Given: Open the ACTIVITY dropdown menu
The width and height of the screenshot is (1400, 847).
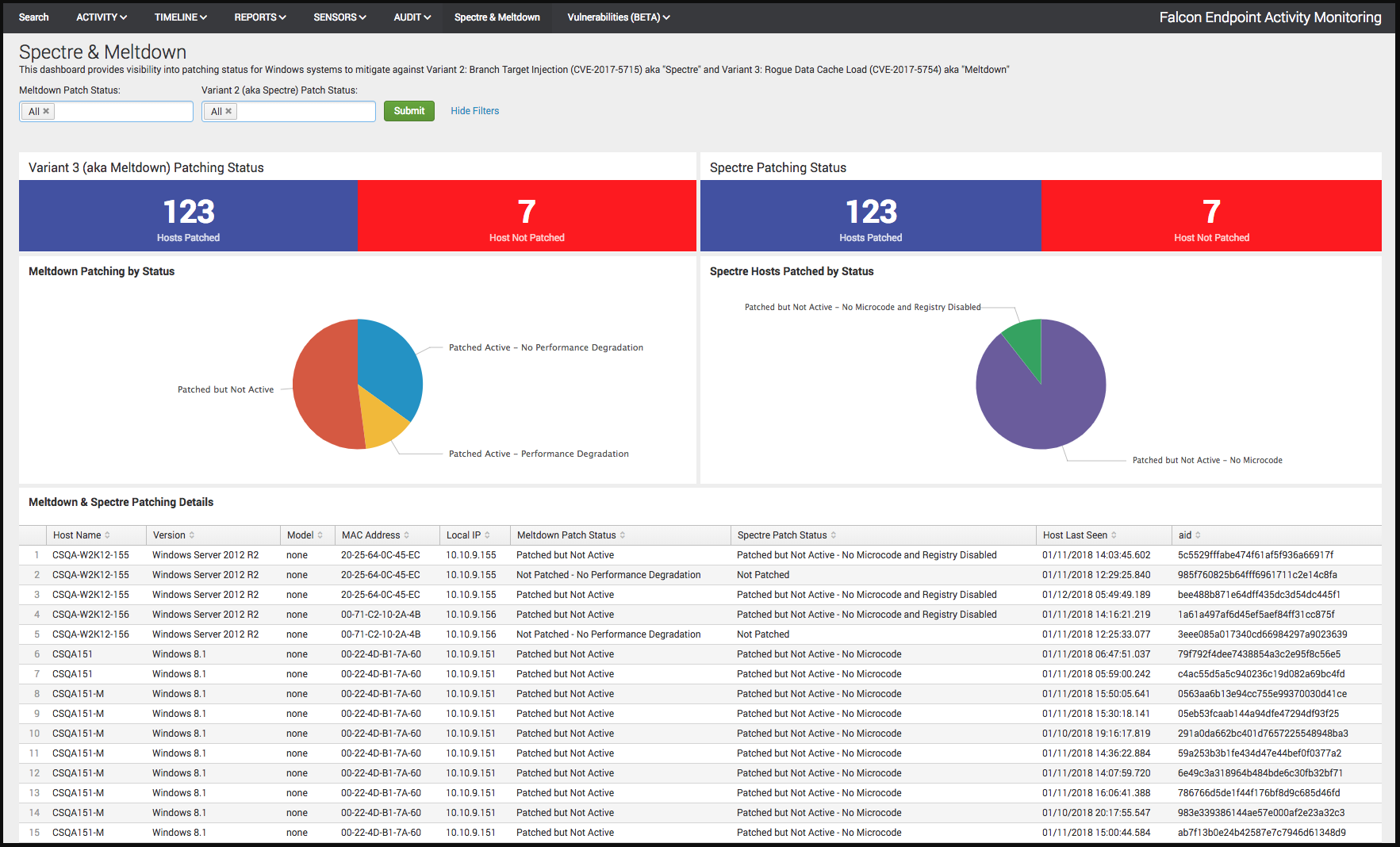Looking at the screenshot, I should 102,17.
